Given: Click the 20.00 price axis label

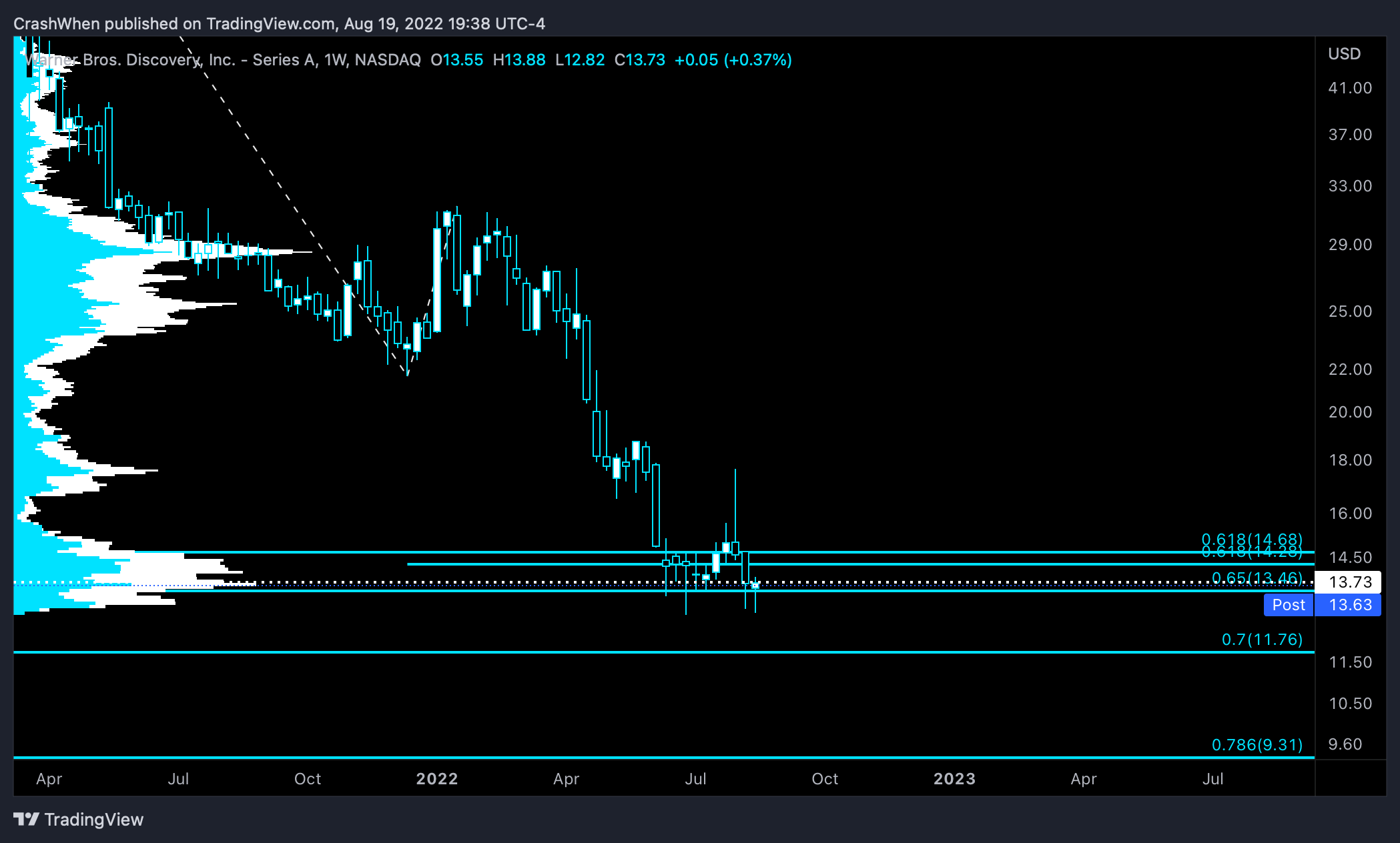Looking at the screenshot, I should click(1350, 412).
